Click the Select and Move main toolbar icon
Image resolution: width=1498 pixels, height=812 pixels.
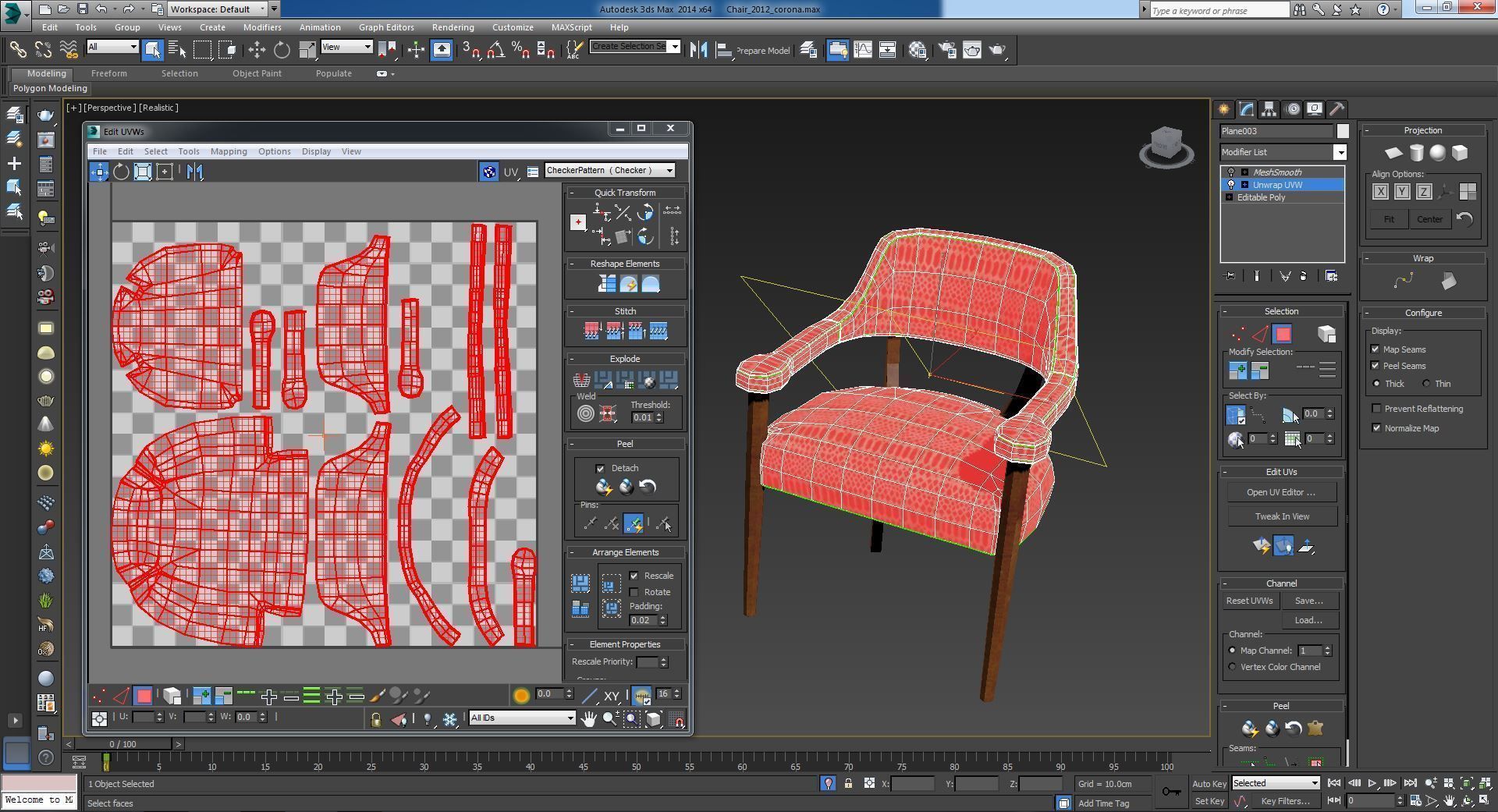(x=257, y=51)
